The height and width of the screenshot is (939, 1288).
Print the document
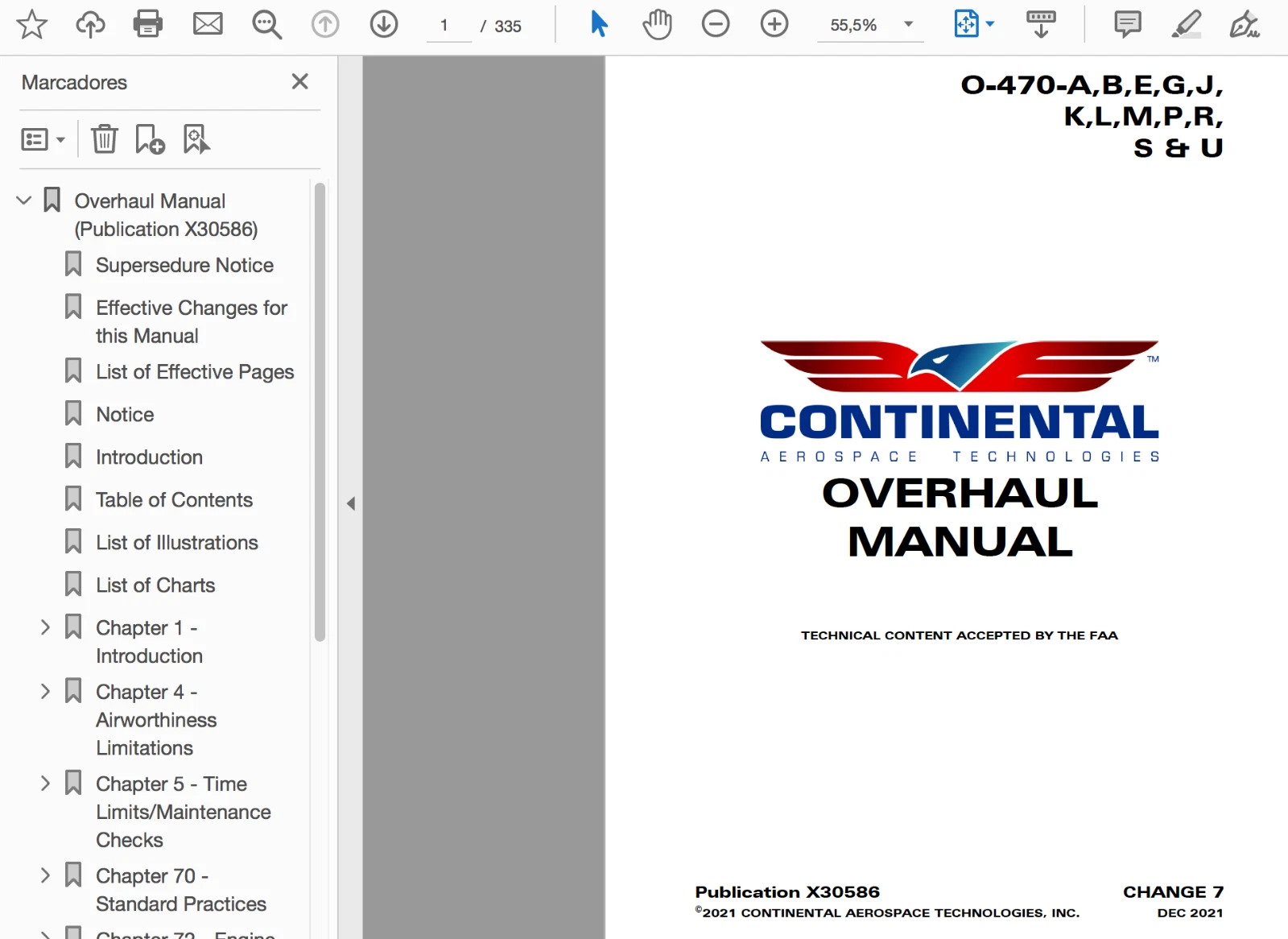(148, 24)
